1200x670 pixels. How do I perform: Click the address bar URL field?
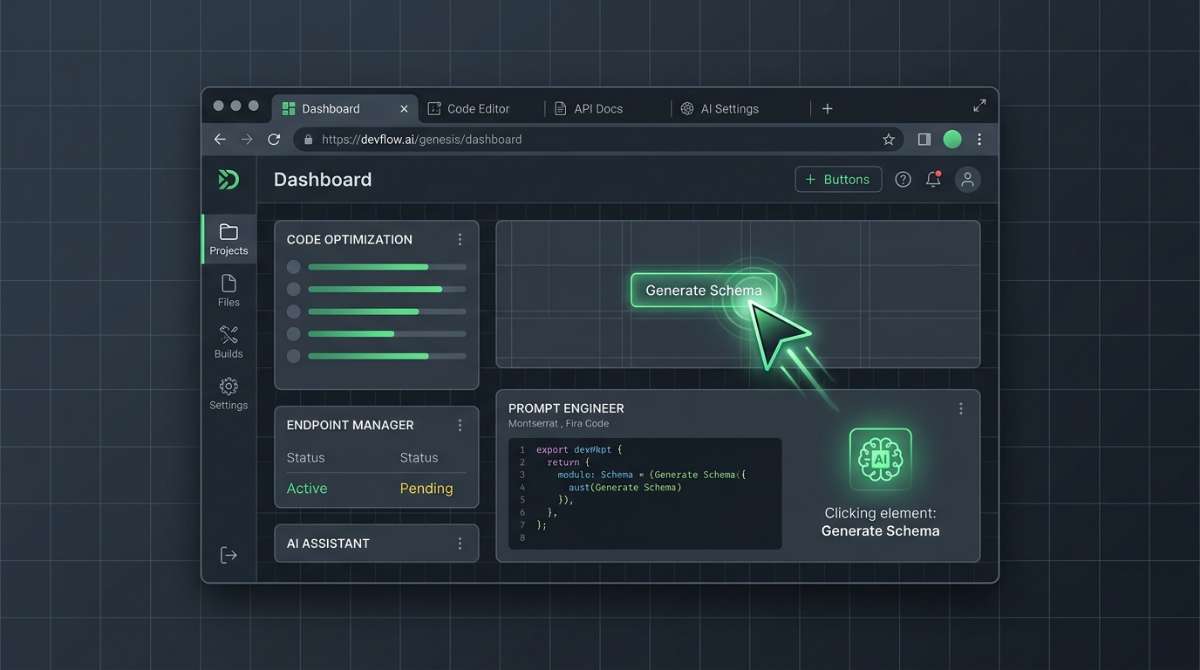click(598, 140)
